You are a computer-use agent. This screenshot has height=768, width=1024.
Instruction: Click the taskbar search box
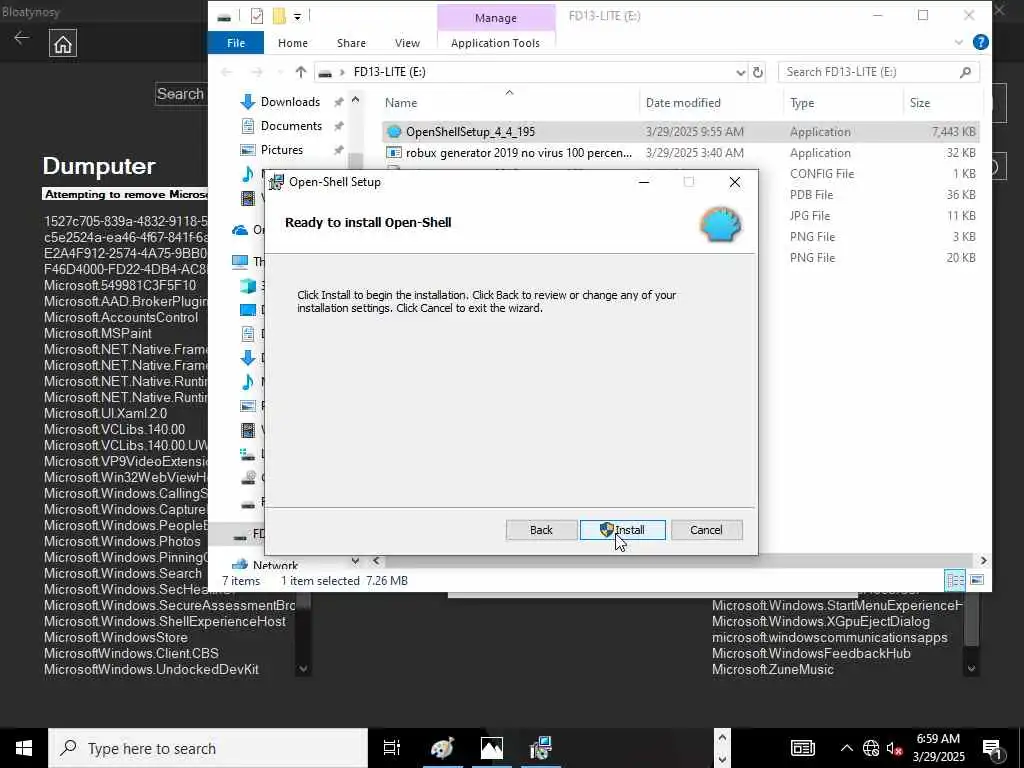pos(208,748)
